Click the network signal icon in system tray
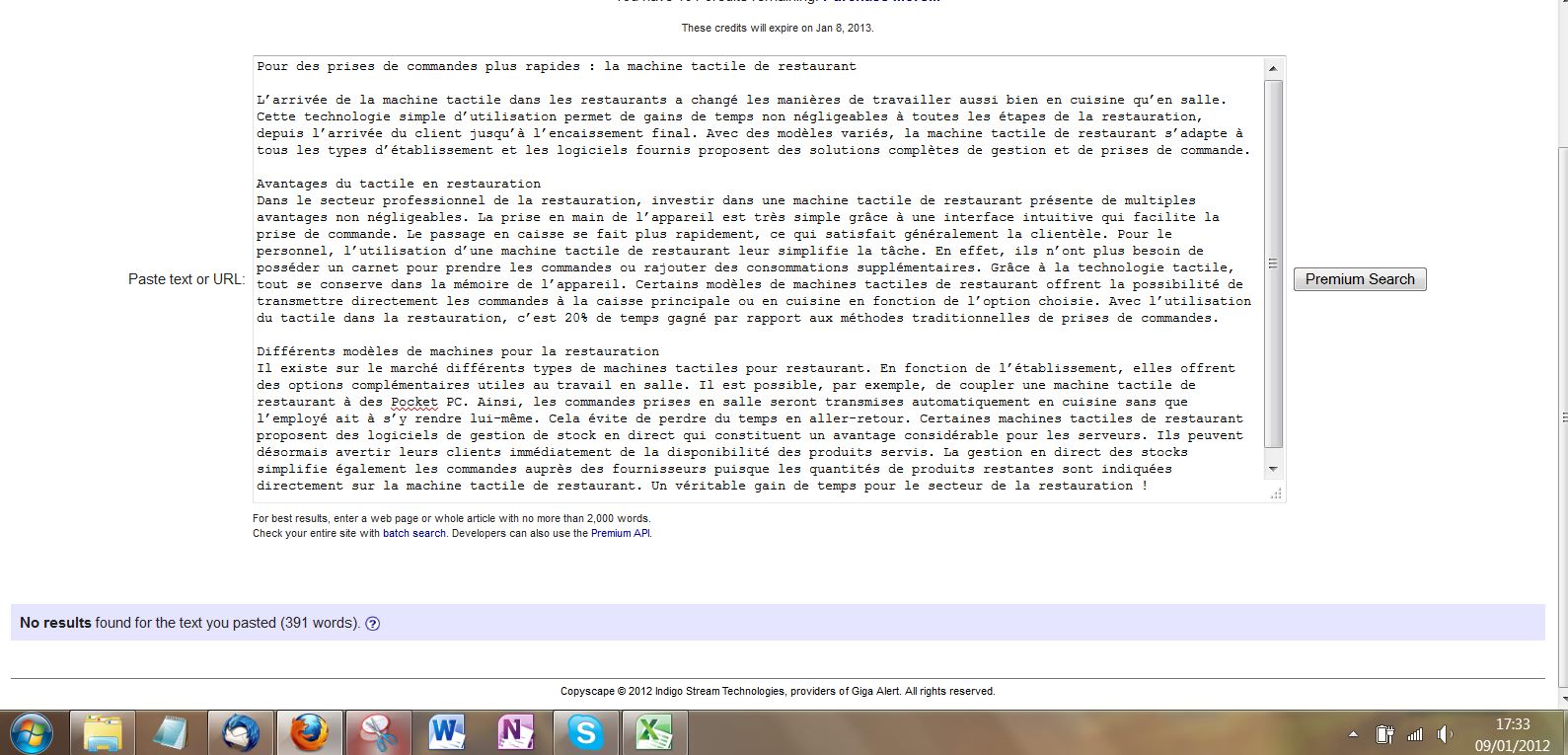The image size is (1568, 755). pos(1415,734)
